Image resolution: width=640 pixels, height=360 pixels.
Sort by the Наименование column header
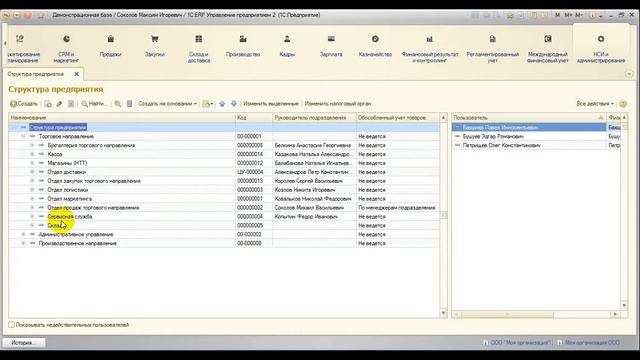(122, 118)
